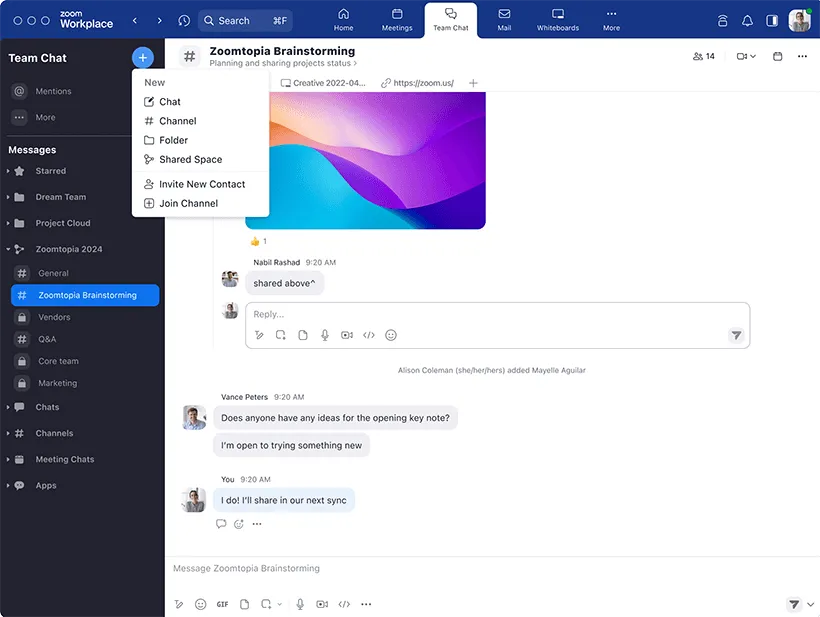Image resolution: width=820 pixels, height=617 pixels.
Task: Open the Core team private channel
Action: point(85,361)
